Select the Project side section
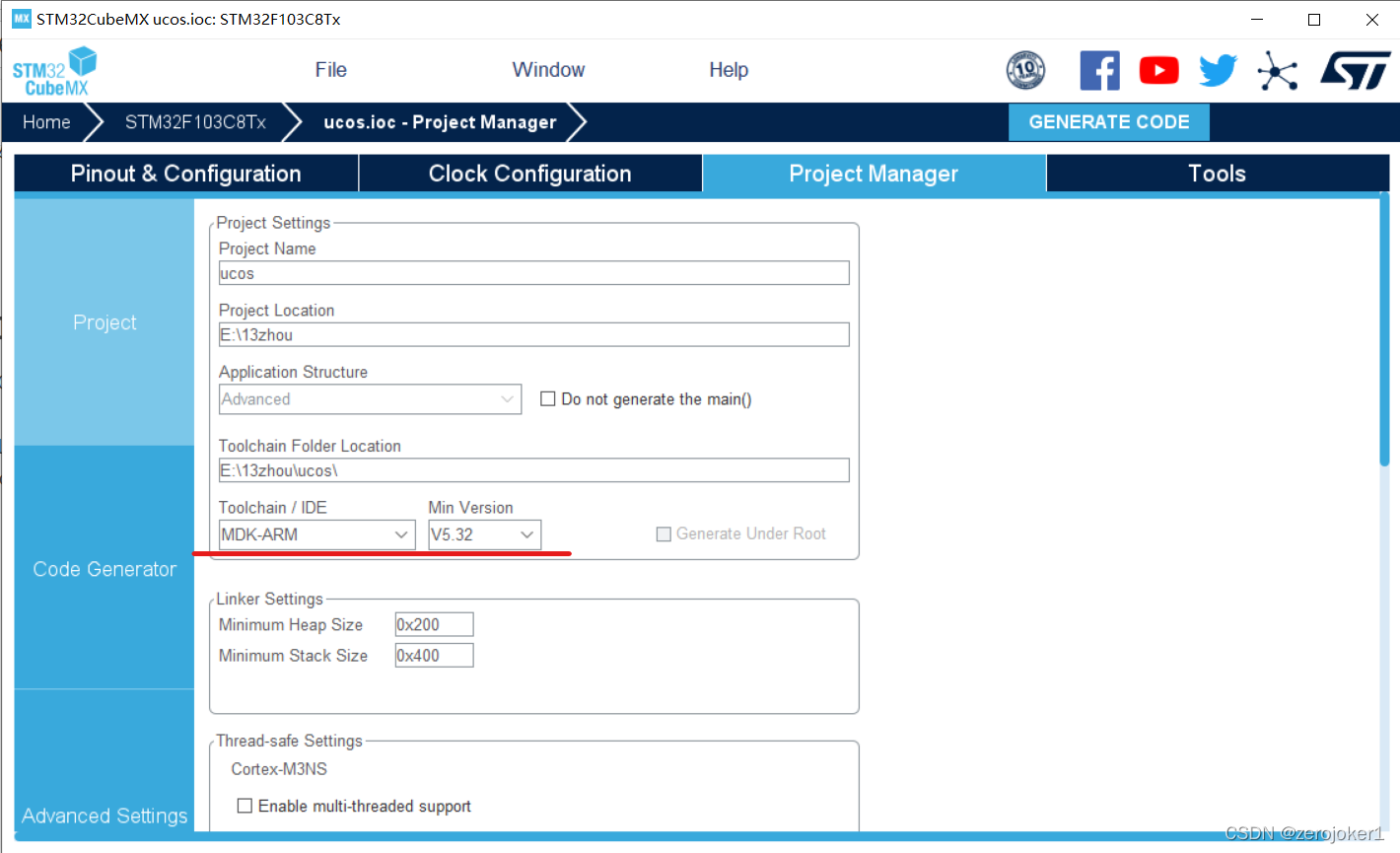 click(105, 322)
